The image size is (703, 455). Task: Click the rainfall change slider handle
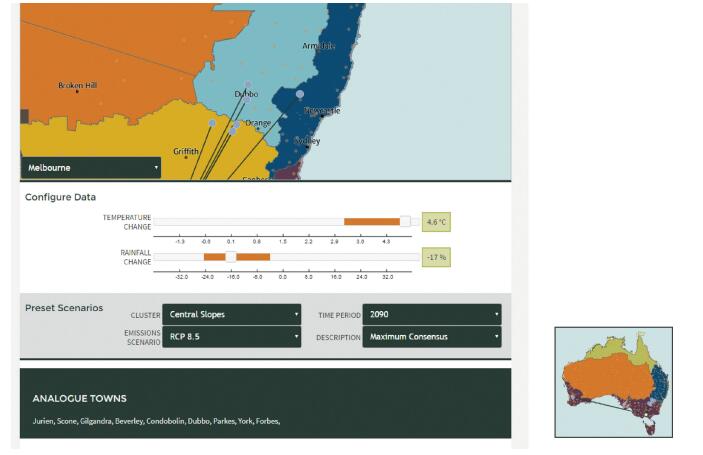point(231,257)
